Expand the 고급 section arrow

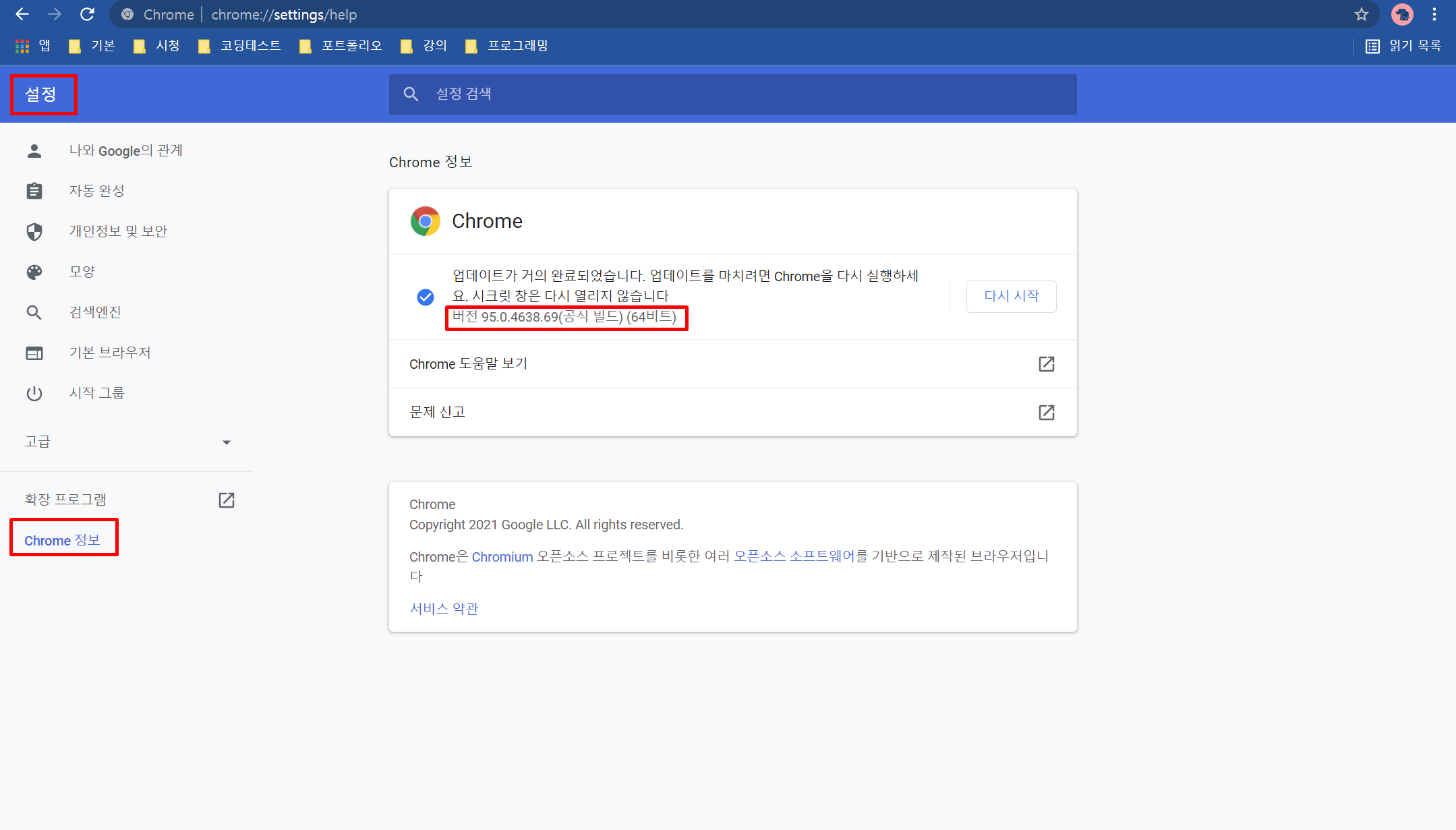pos(227,442)
